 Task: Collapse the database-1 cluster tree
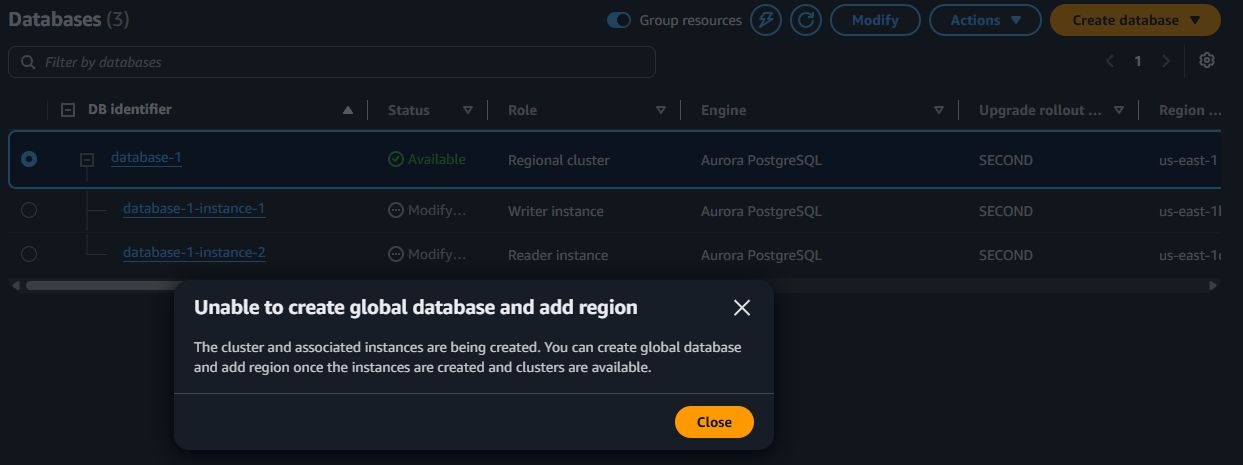(87, 159)
